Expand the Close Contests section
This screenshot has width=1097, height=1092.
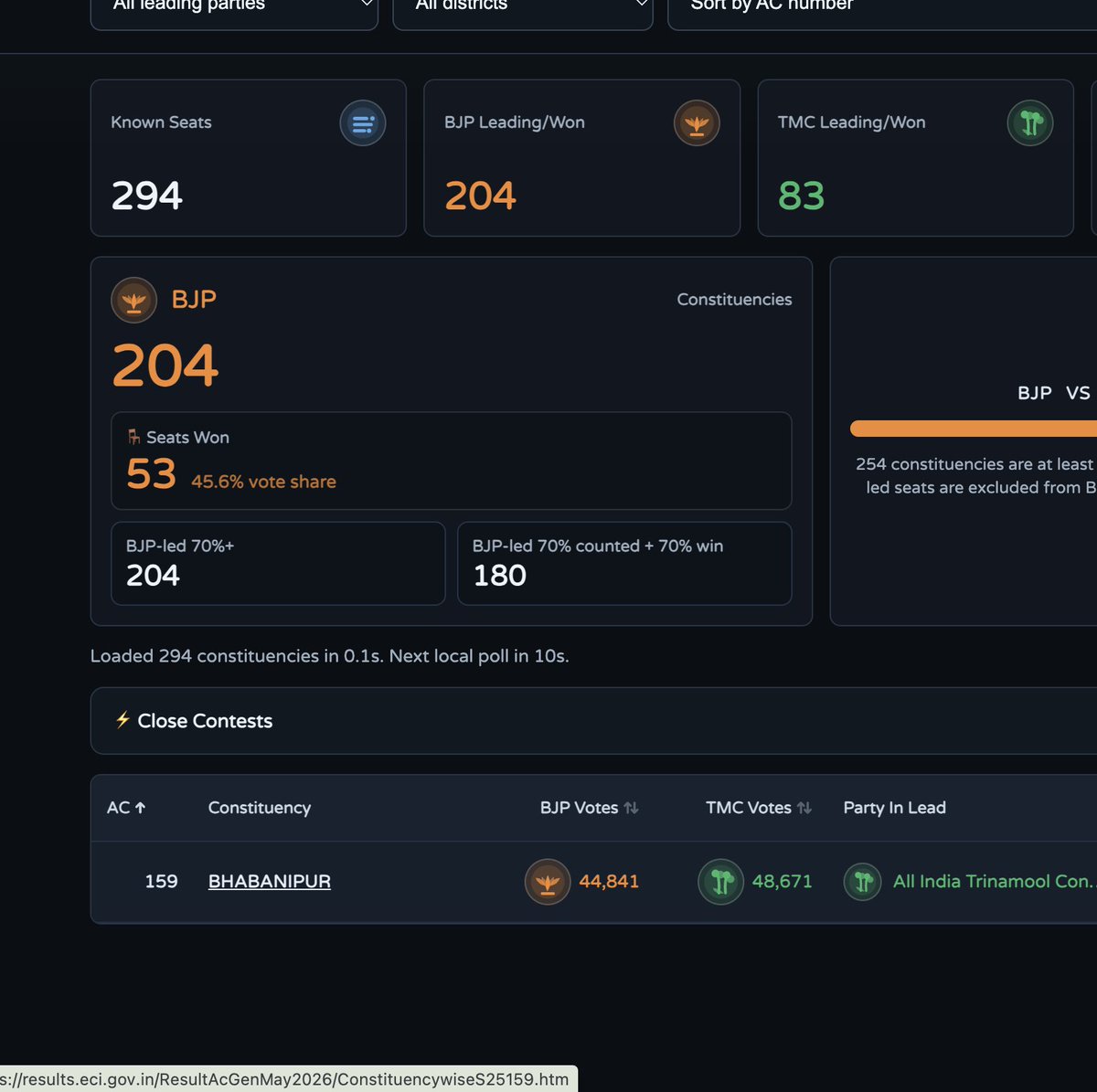pyautogui.click(x=593, y=721)
